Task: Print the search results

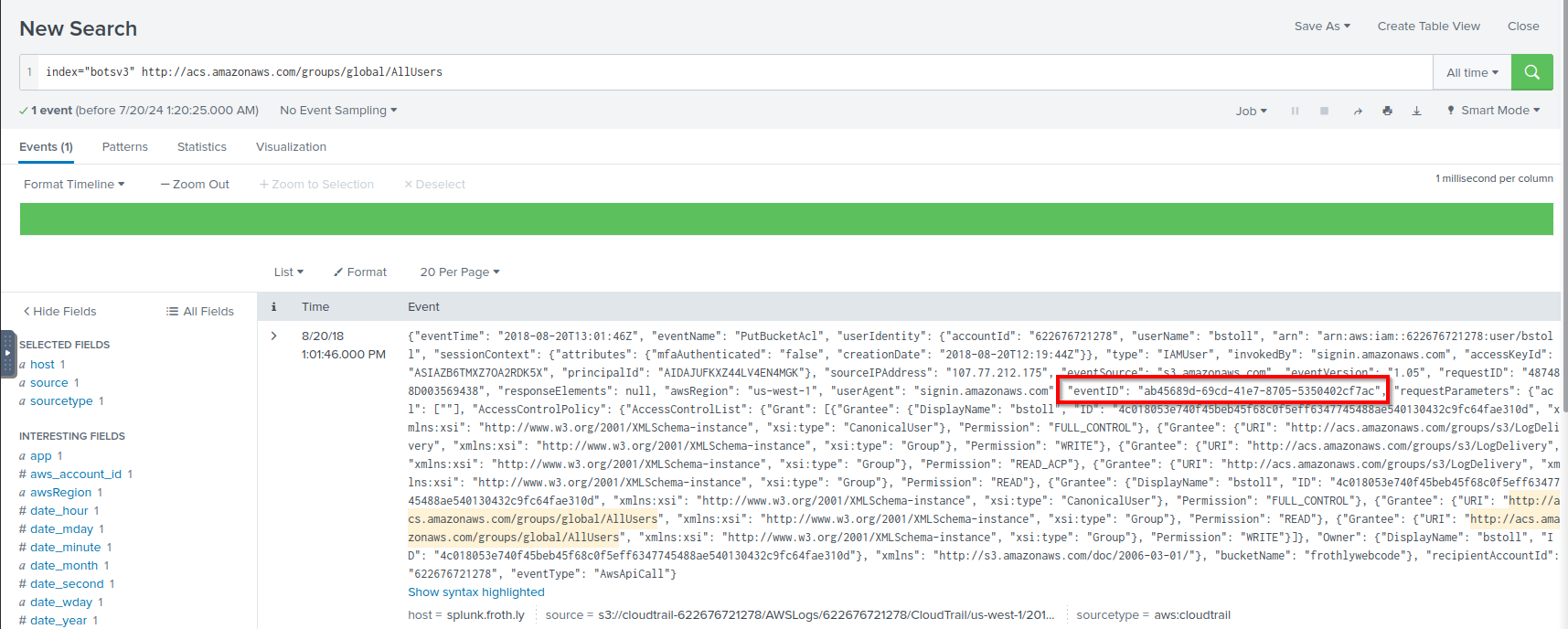Action: tap(1387, 111)
